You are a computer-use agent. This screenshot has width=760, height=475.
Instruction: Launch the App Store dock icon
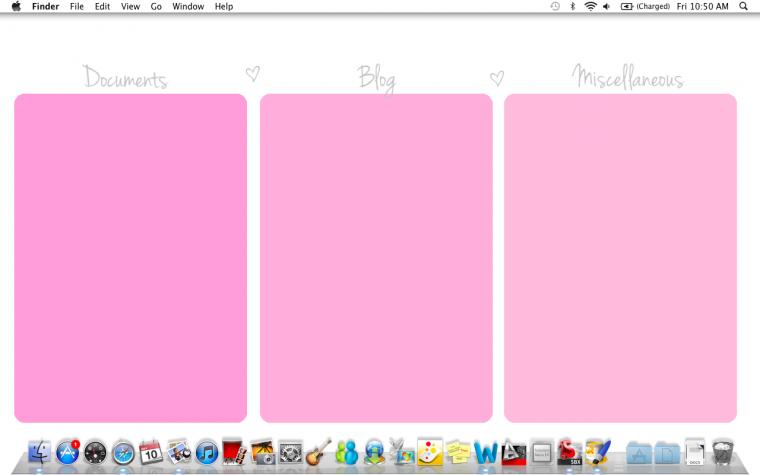[x=67, y=452]
